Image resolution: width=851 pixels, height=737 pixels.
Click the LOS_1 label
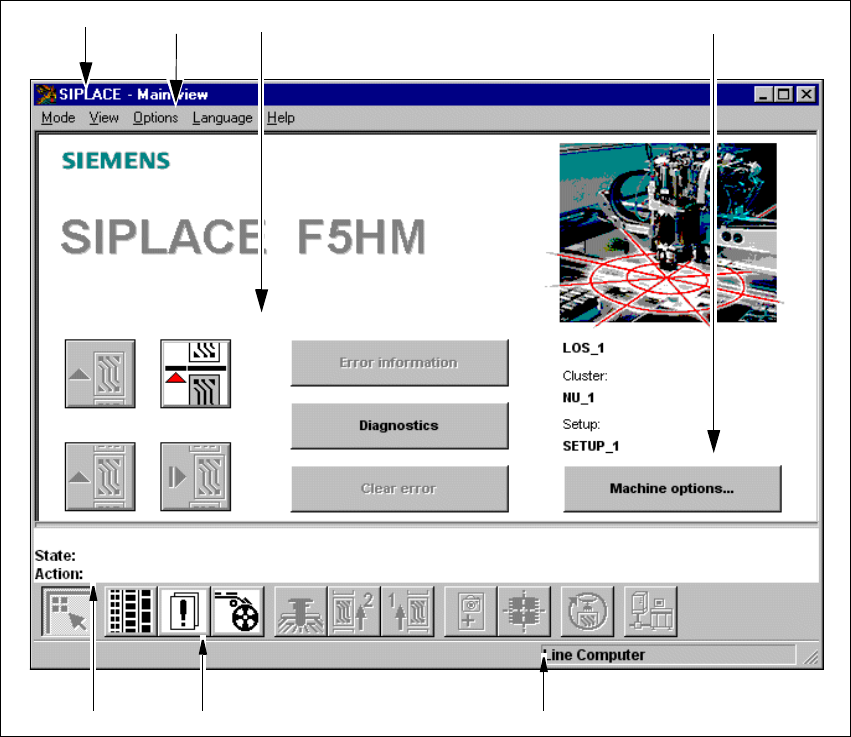pos(583,348)
